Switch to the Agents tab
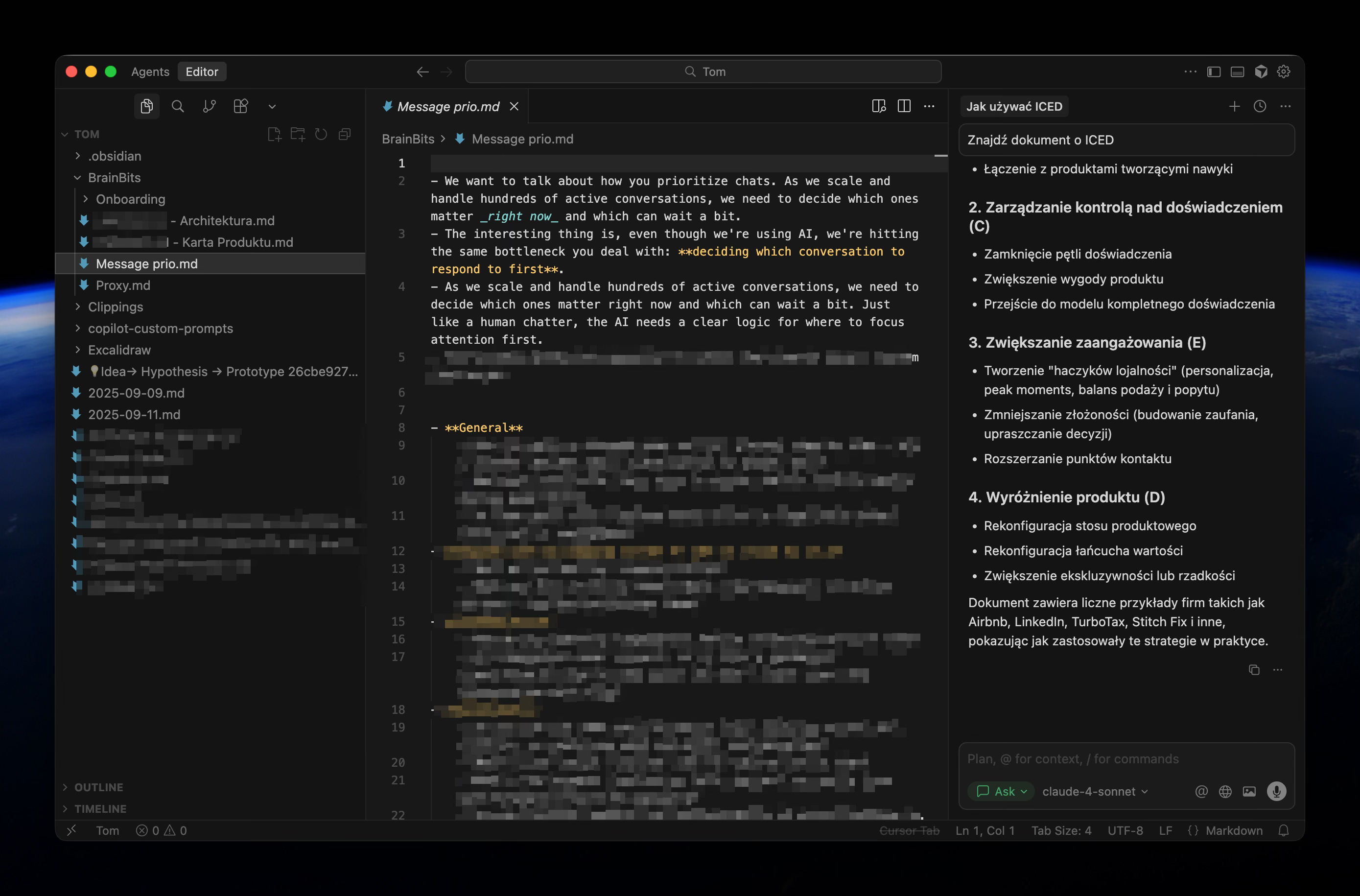Image resolution: width=1360 pixels, height=896 pixels. (150, 71)
